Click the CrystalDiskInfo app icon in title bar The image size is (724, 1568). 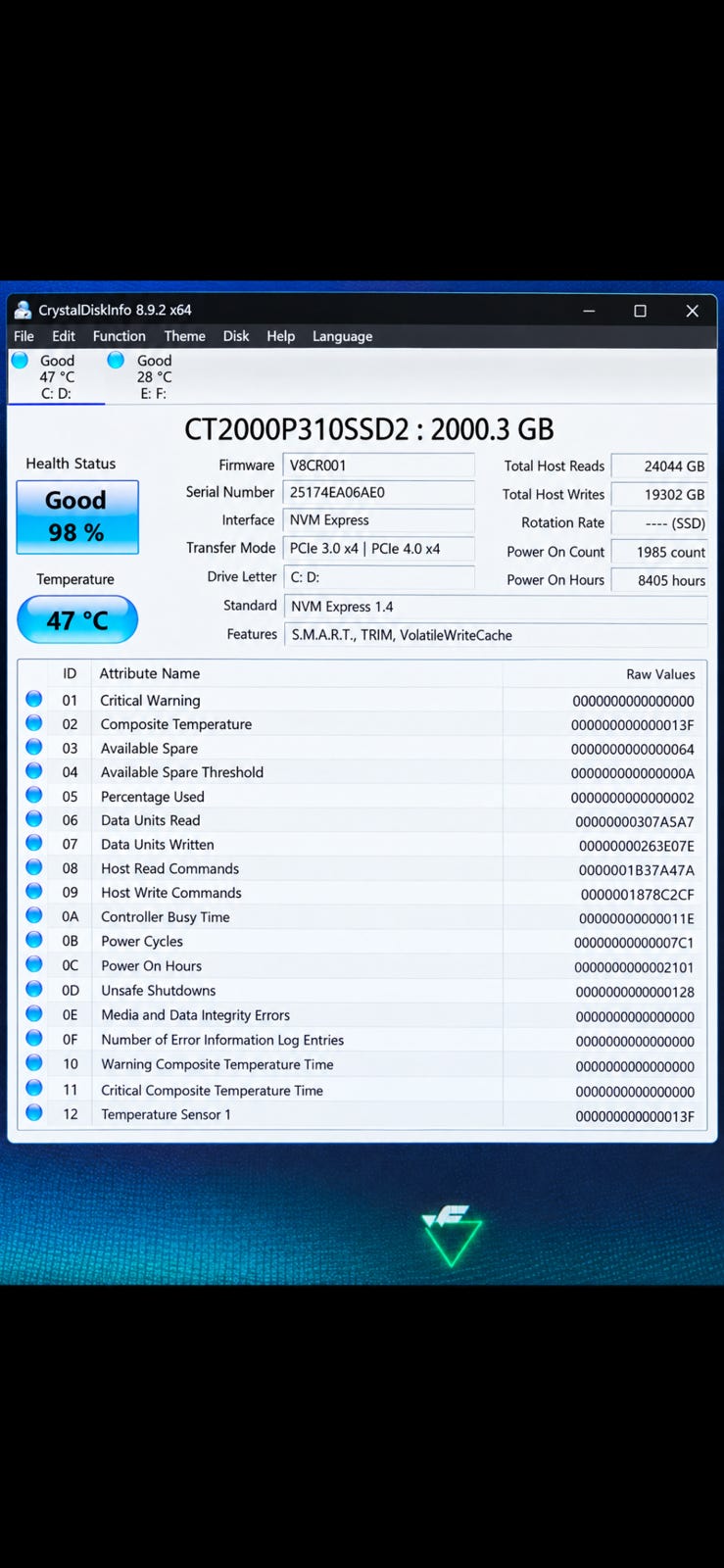coord(23,310)
